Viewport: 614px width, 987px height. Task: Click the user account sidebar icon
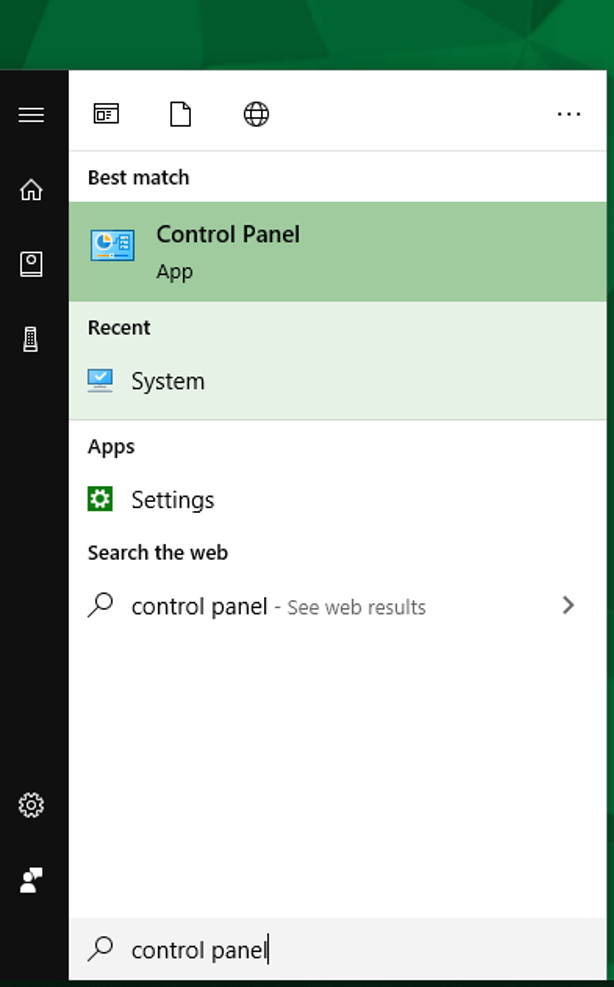coord(31,880)
